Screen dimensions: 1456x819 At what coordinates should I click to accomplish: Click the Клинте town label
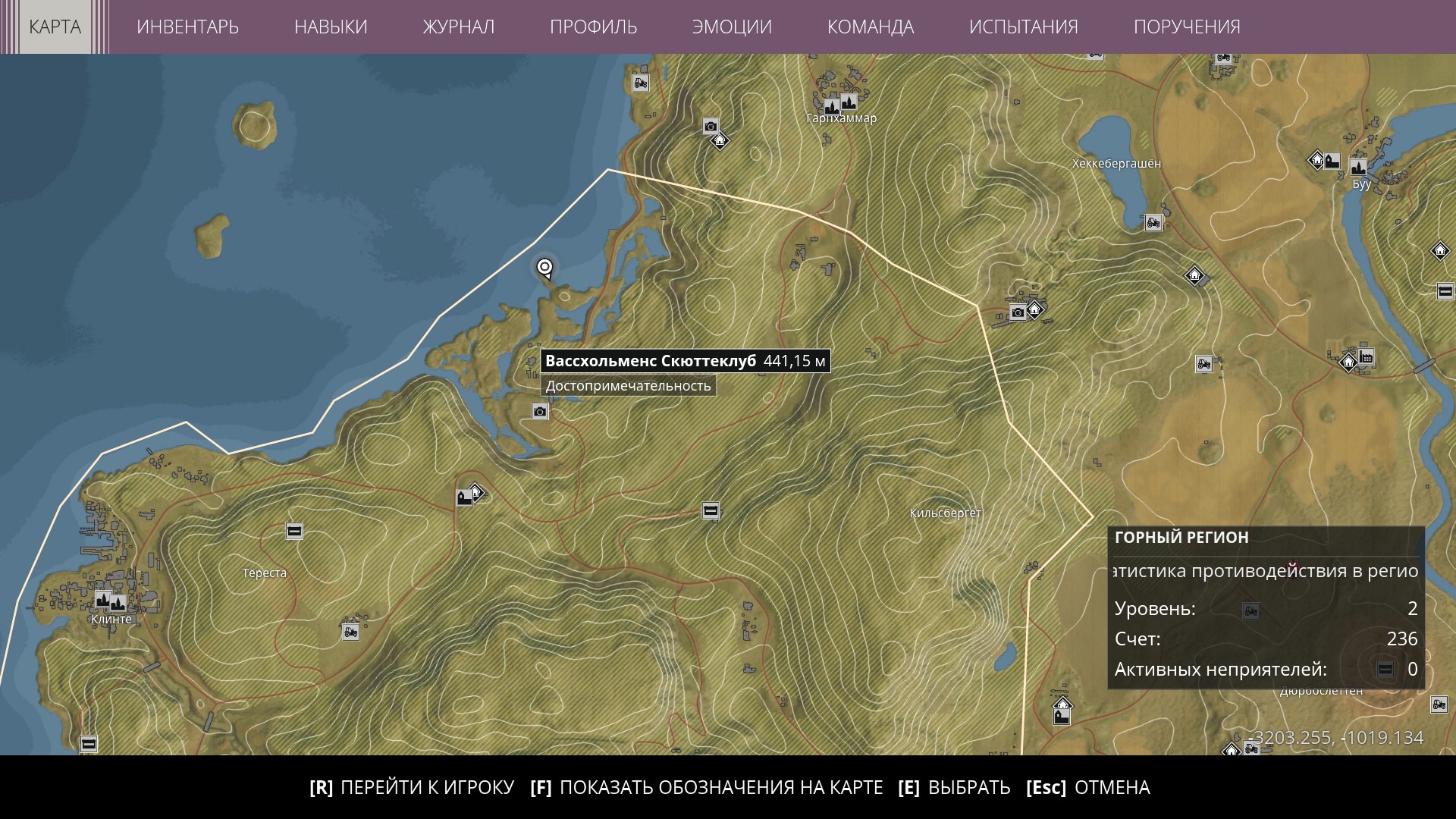point(111,620)
